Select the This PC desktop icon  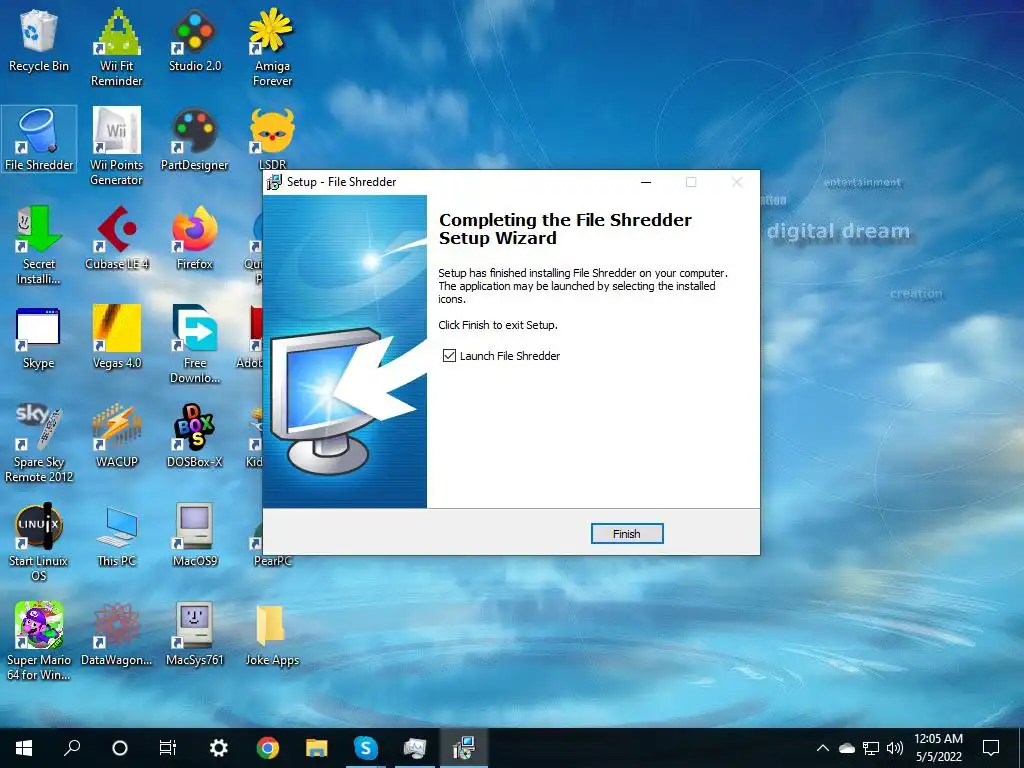coord(117,536)
